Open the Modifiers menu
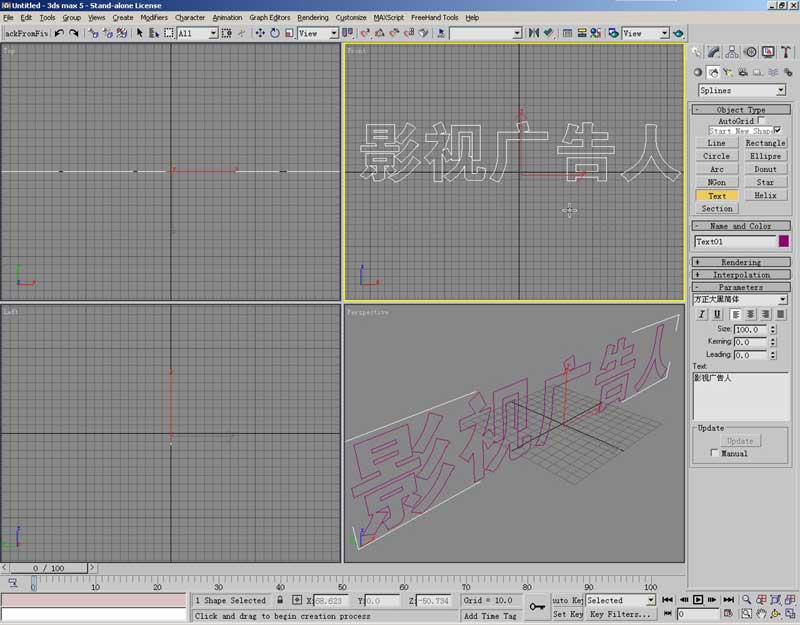 coord(154,17)
